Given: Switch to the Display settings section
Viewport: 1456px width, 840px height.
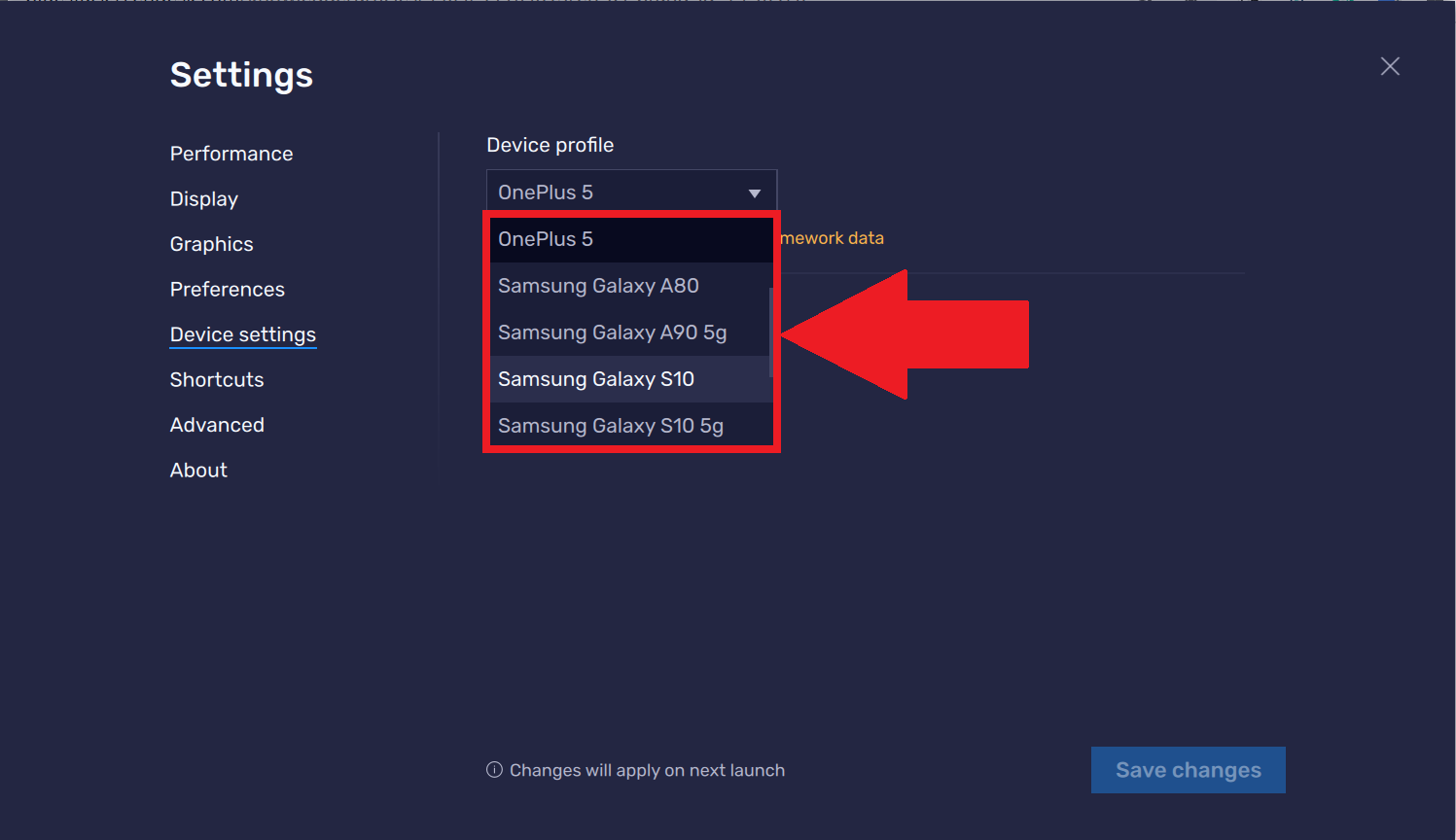Looking at the screenshot, I should [204, 199].
